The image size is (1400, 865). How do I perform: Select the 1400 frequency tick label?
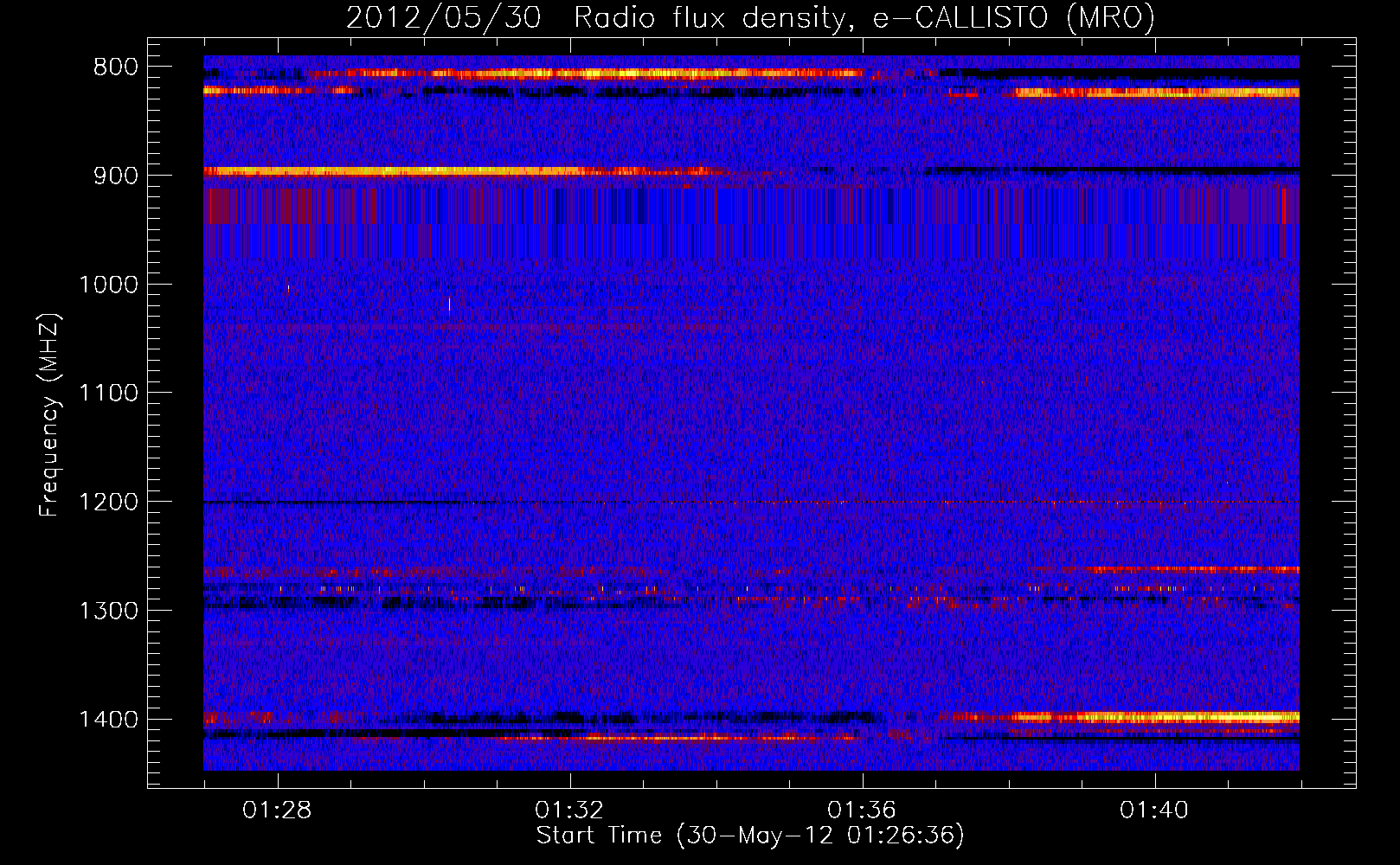[108, 720]
